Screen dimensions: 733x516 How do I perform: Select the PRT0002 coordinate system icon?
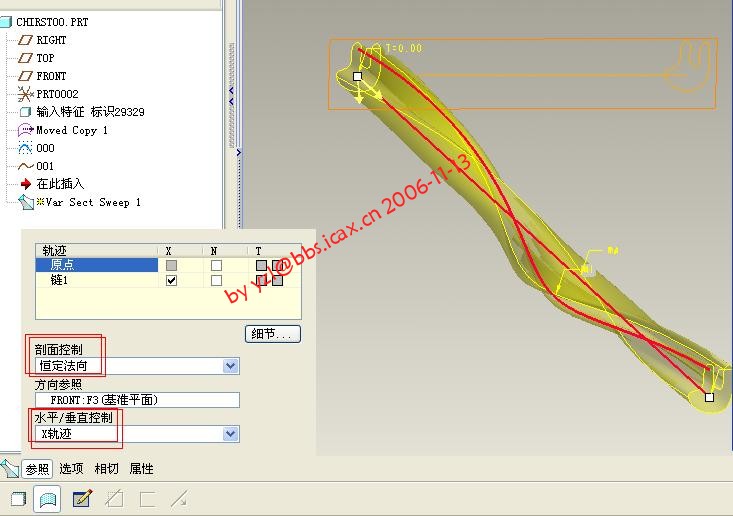click(25, 94)
